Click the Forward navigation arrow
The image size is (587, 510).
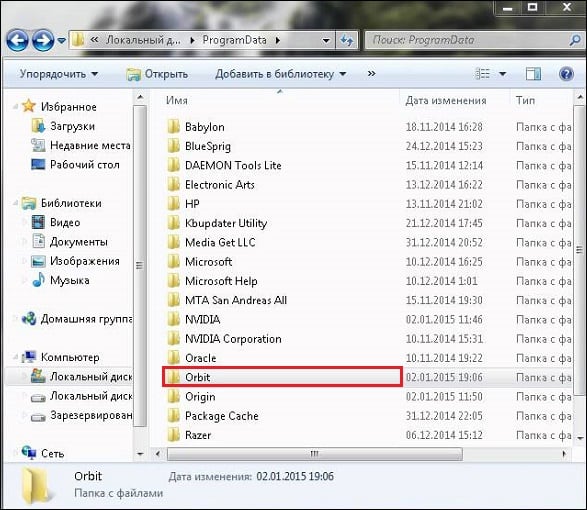[x=43, y=40]
